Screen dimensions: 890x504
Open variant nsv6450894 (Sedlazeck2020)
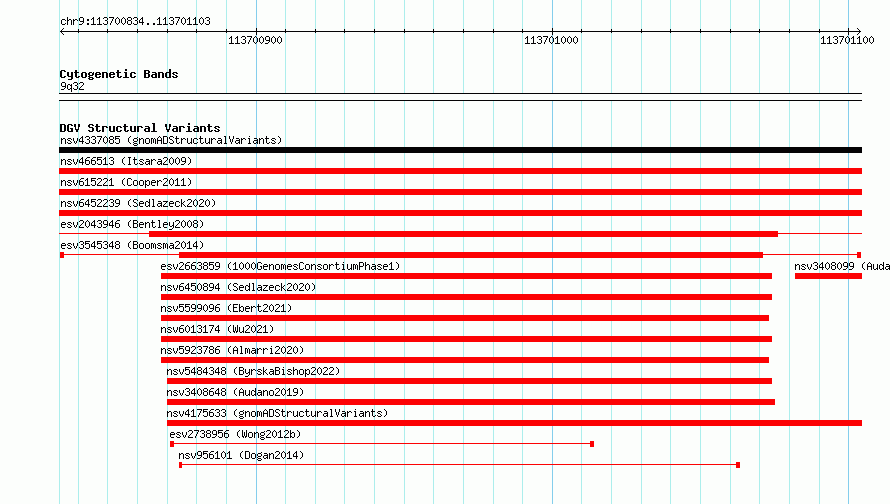click(x=238, y=287)
